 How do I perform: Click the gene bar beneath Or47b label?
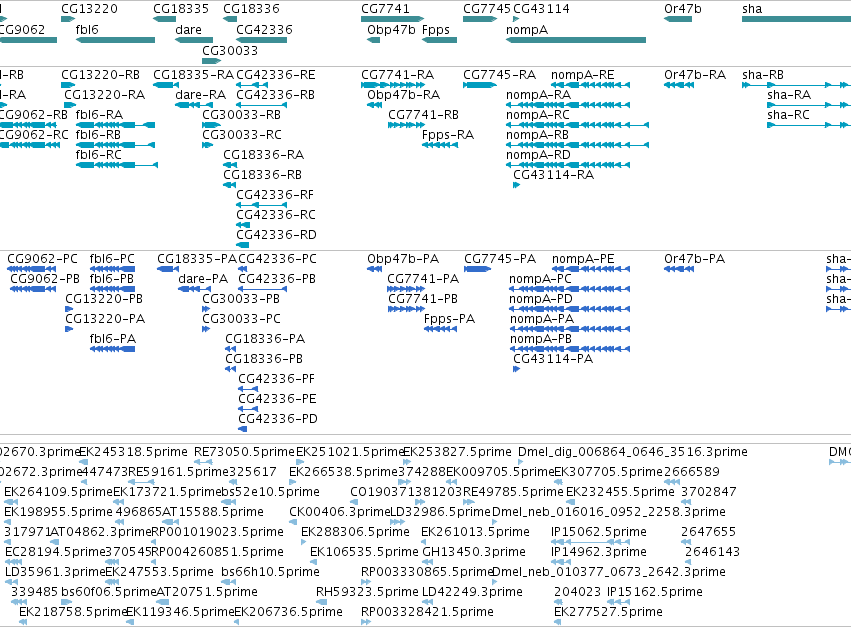point(678,19)
